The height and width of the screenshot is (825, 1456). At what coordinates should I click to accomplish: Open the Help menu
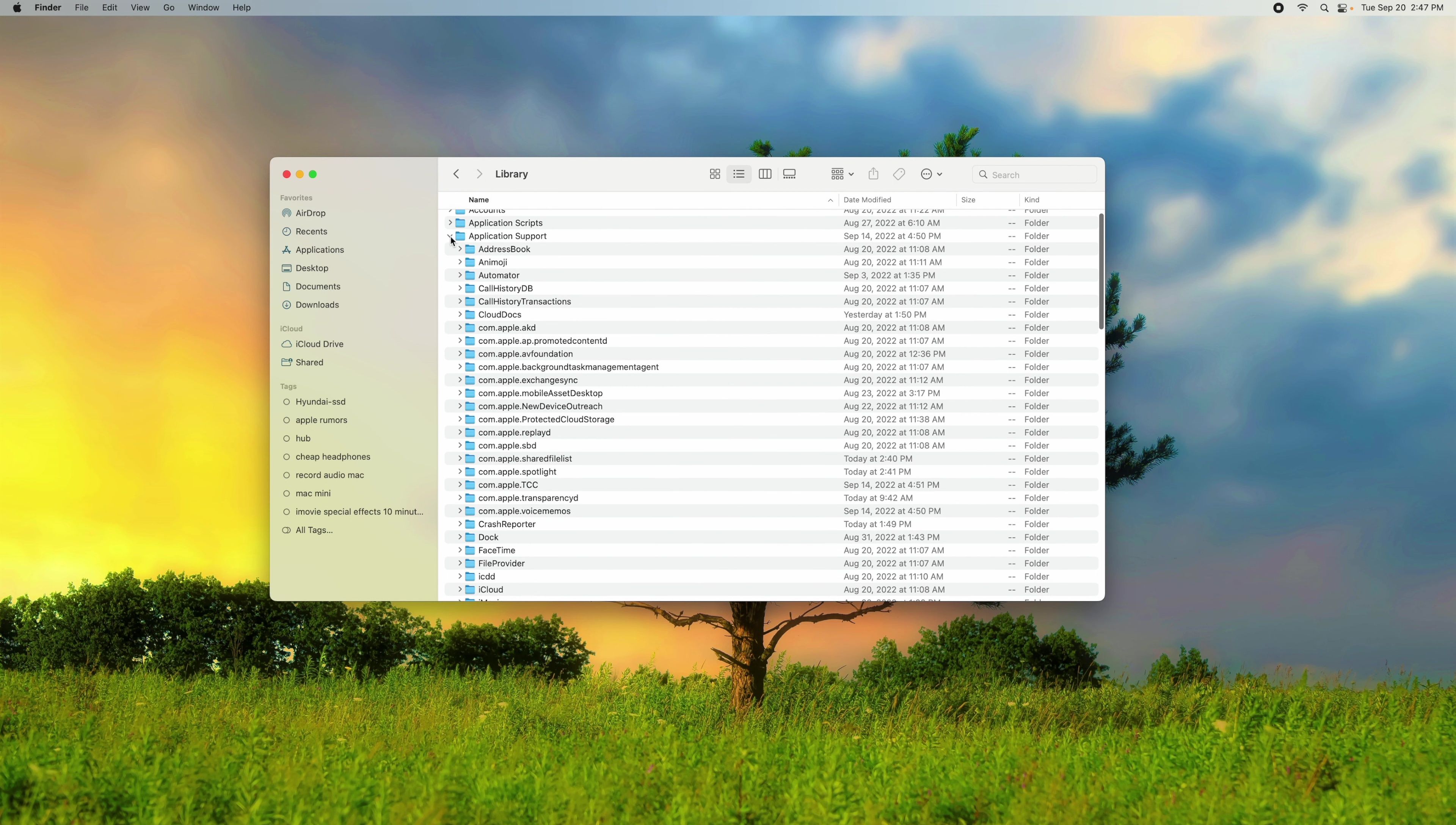[242, 8]
